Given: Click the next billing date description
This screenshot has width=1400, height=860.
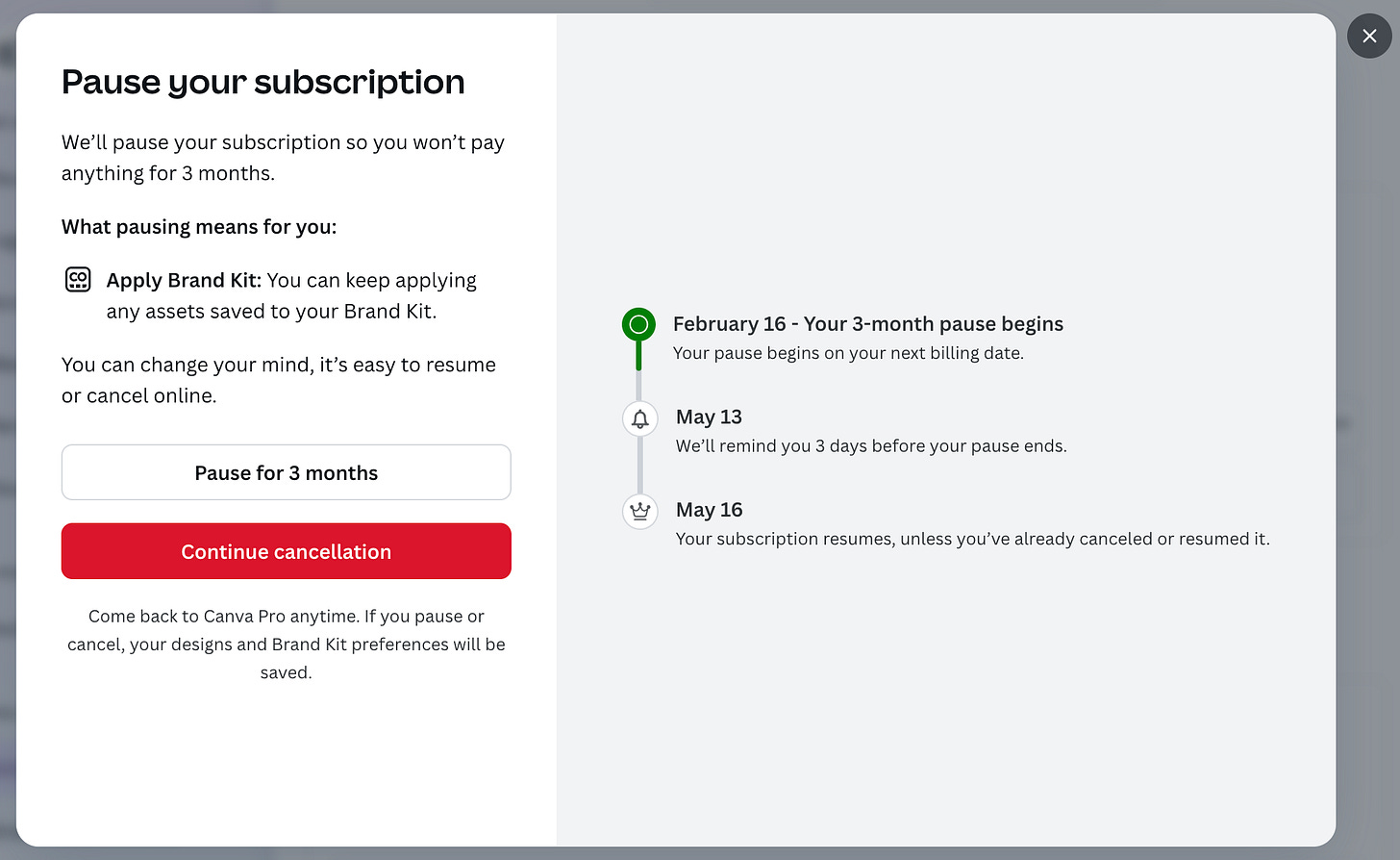Looking at the screenshot, I should point(848,353).
